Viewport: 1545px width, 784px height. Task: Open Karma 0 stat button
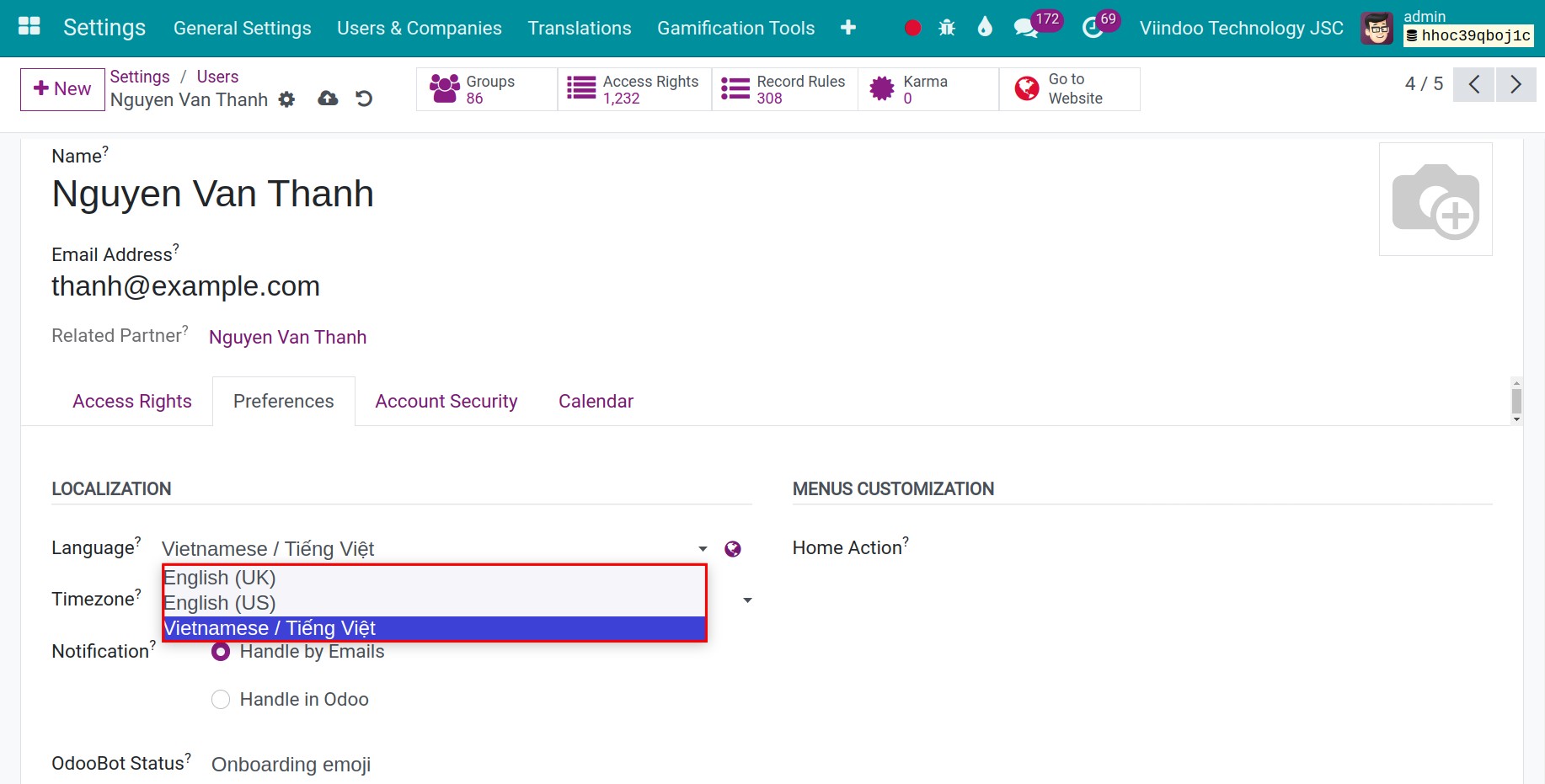coord(928,89)
